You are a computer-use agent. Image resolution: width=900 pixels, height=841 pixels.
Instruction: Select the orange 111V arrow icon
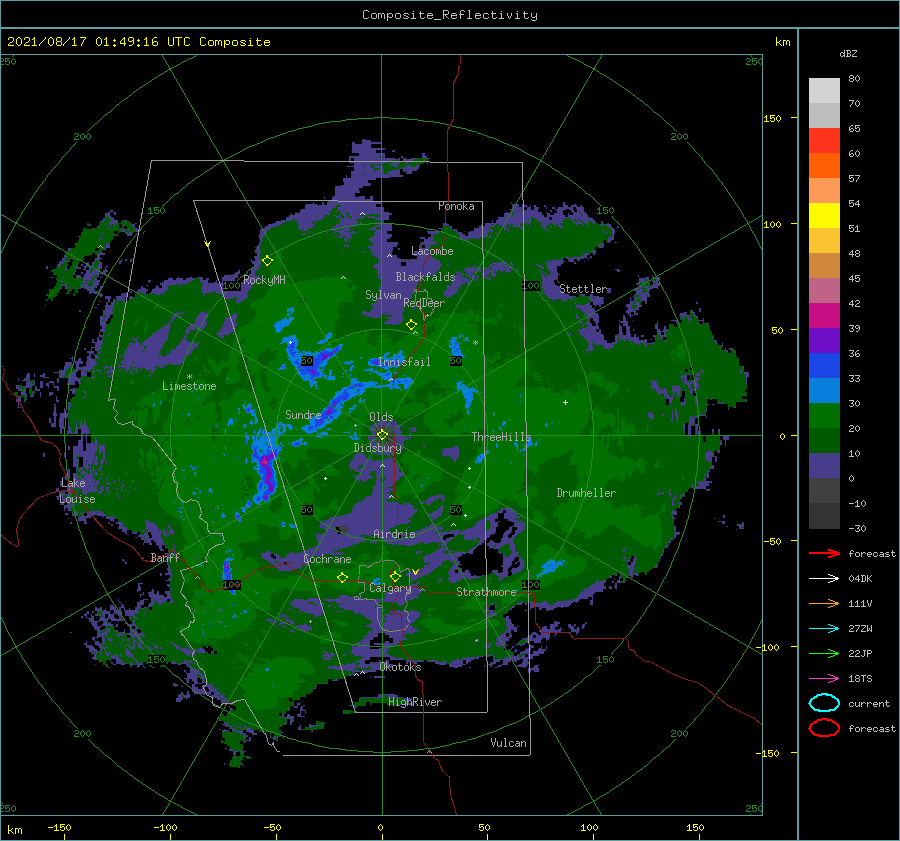824,603
